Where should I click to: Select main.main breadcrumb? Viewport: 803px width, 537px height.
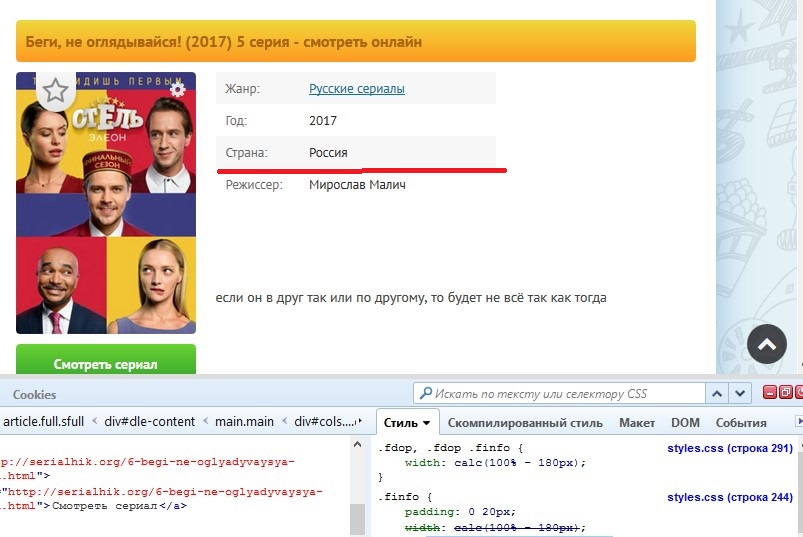[244, 421]
